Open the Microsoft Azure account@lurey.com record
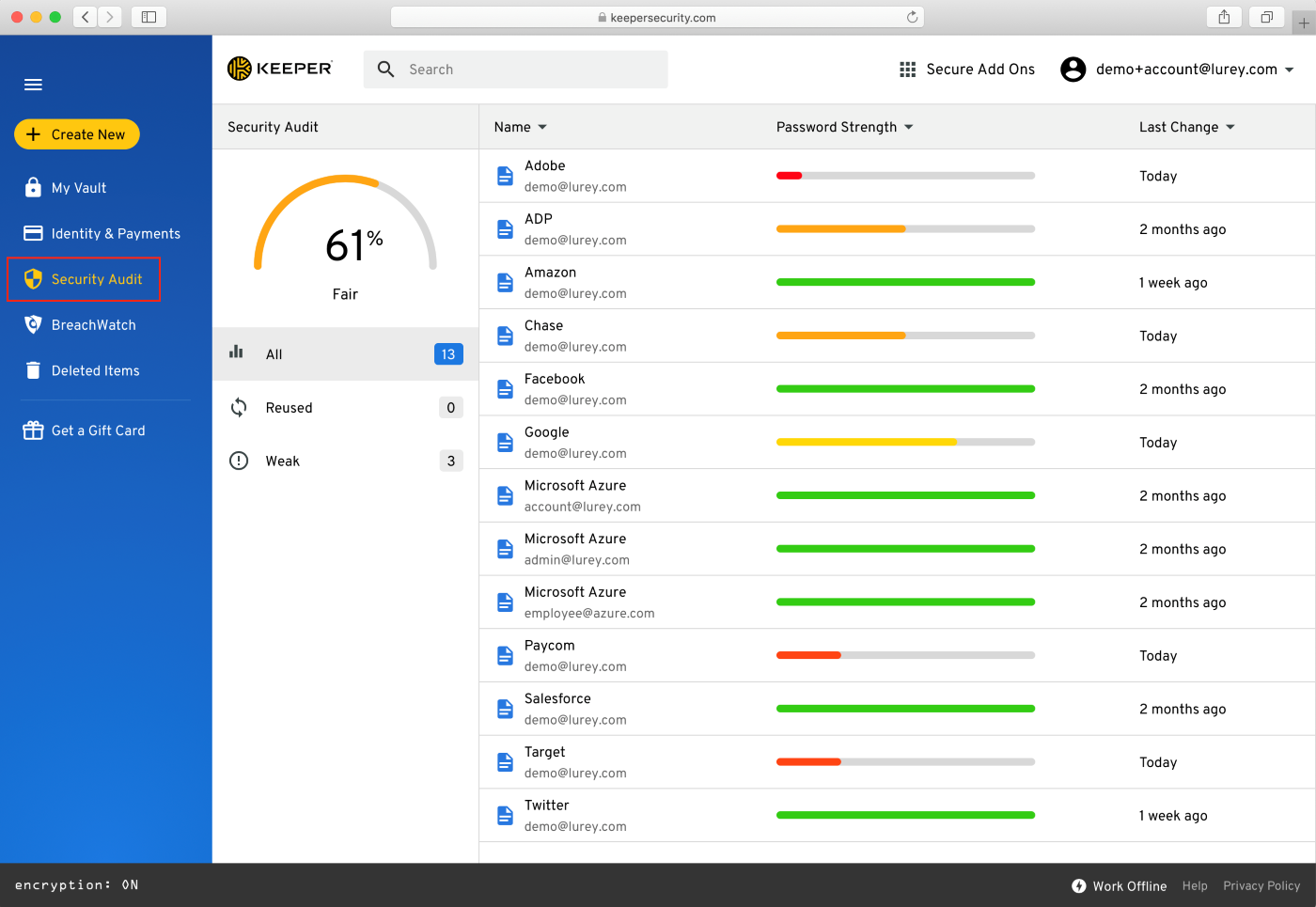Viewport: 1316px width, 907px height. point(897,496)
